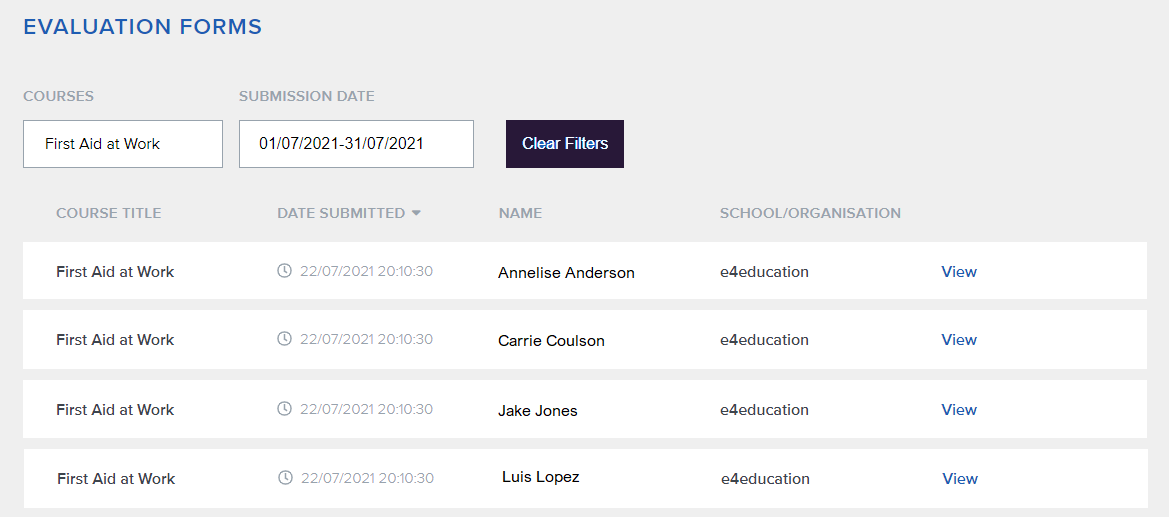Open the View link for Luis Lopez

click(959, 479)
